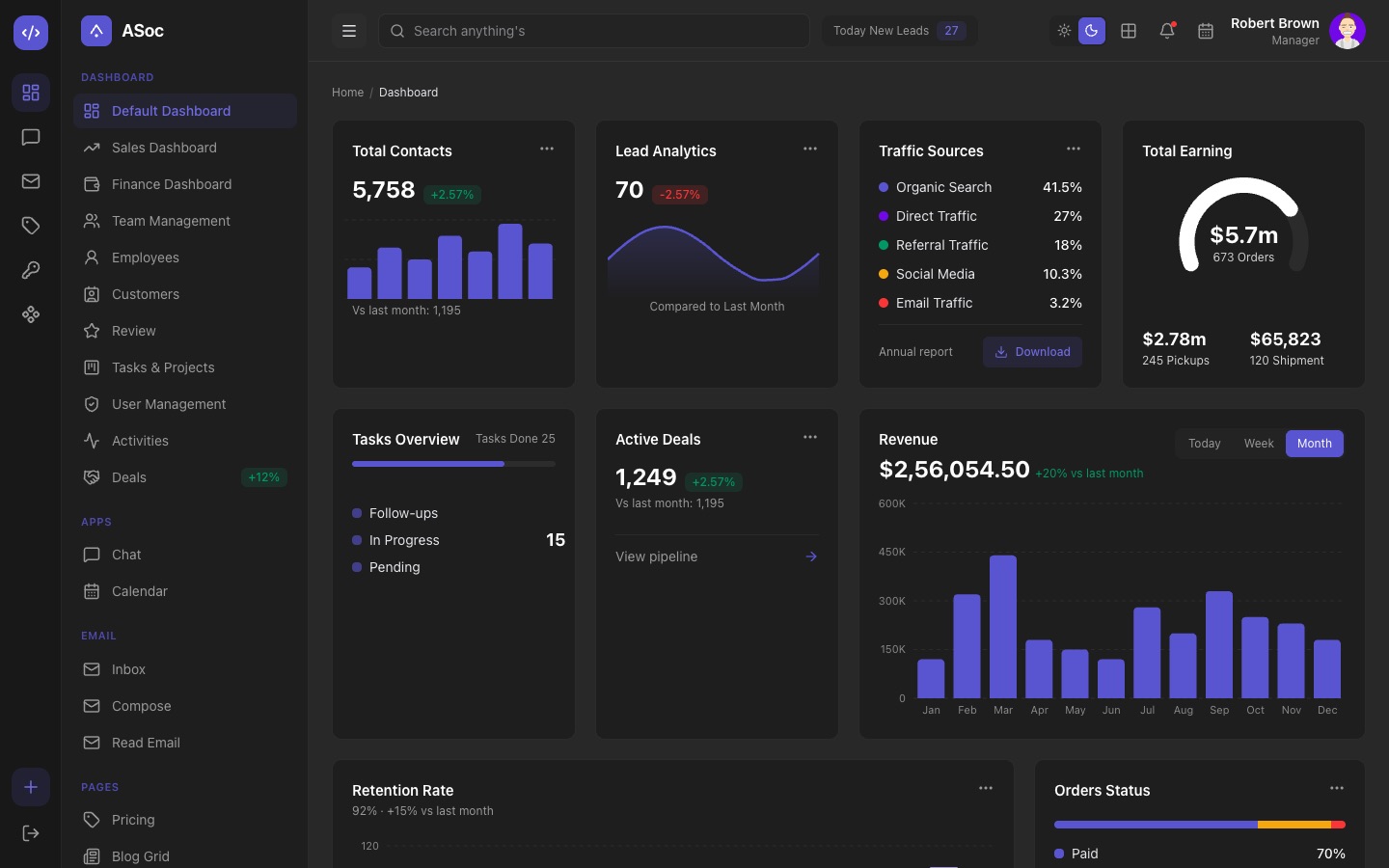Open notifications bell icon
The image size is (1389, 868).
coord(1167,31)
